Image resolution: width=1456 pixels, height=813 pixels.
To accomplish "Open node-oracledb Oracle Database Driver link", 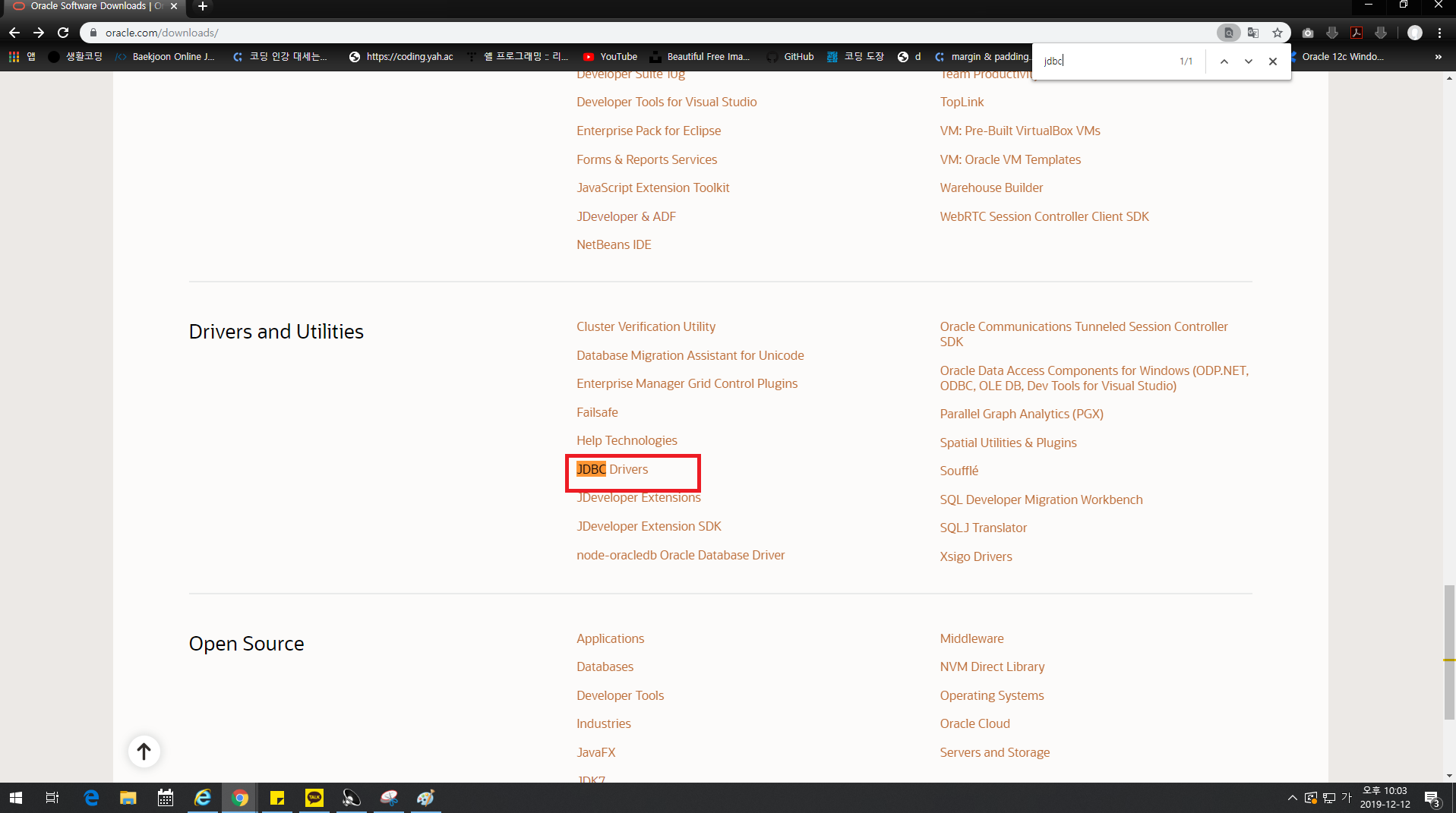I will [681, 555].
